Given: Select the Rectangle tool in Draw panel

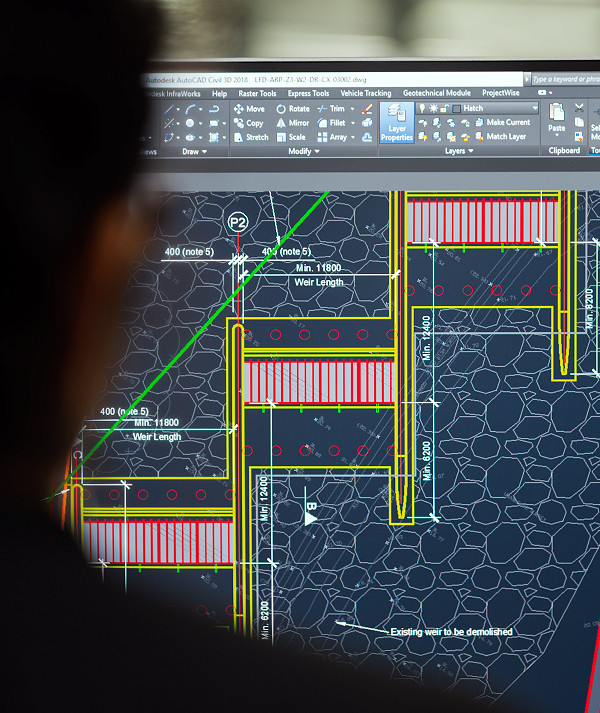Looking at the screenshot, I should [x=214, y=123].
